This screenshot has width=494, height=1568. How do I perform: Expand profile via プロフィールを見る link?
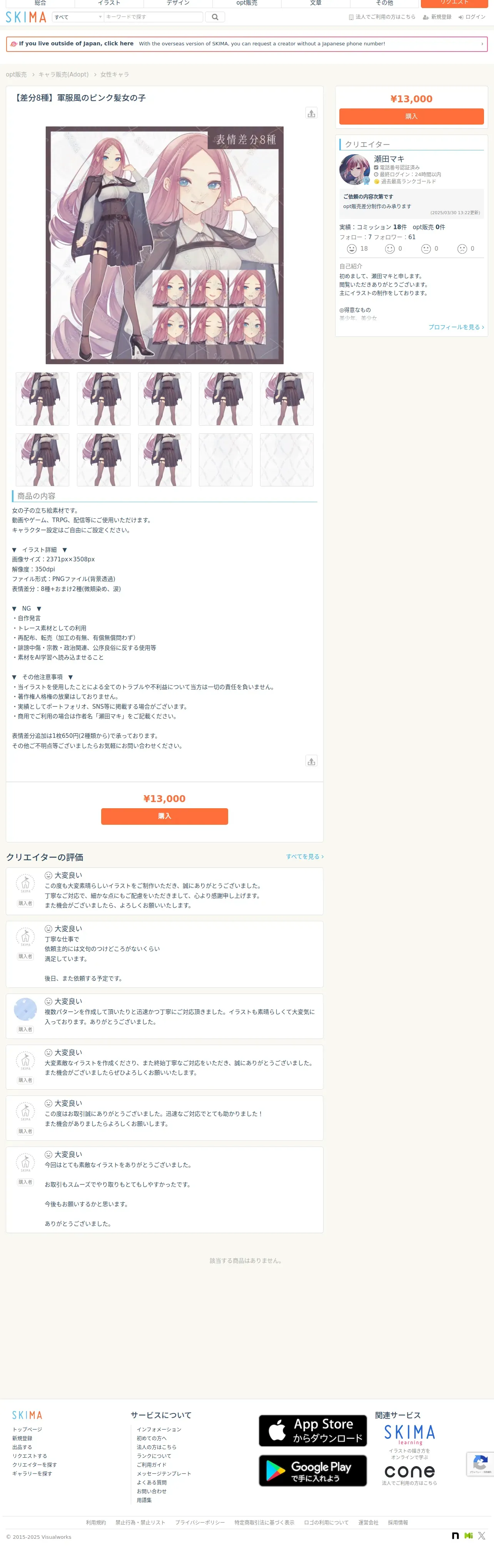point(456,327)
